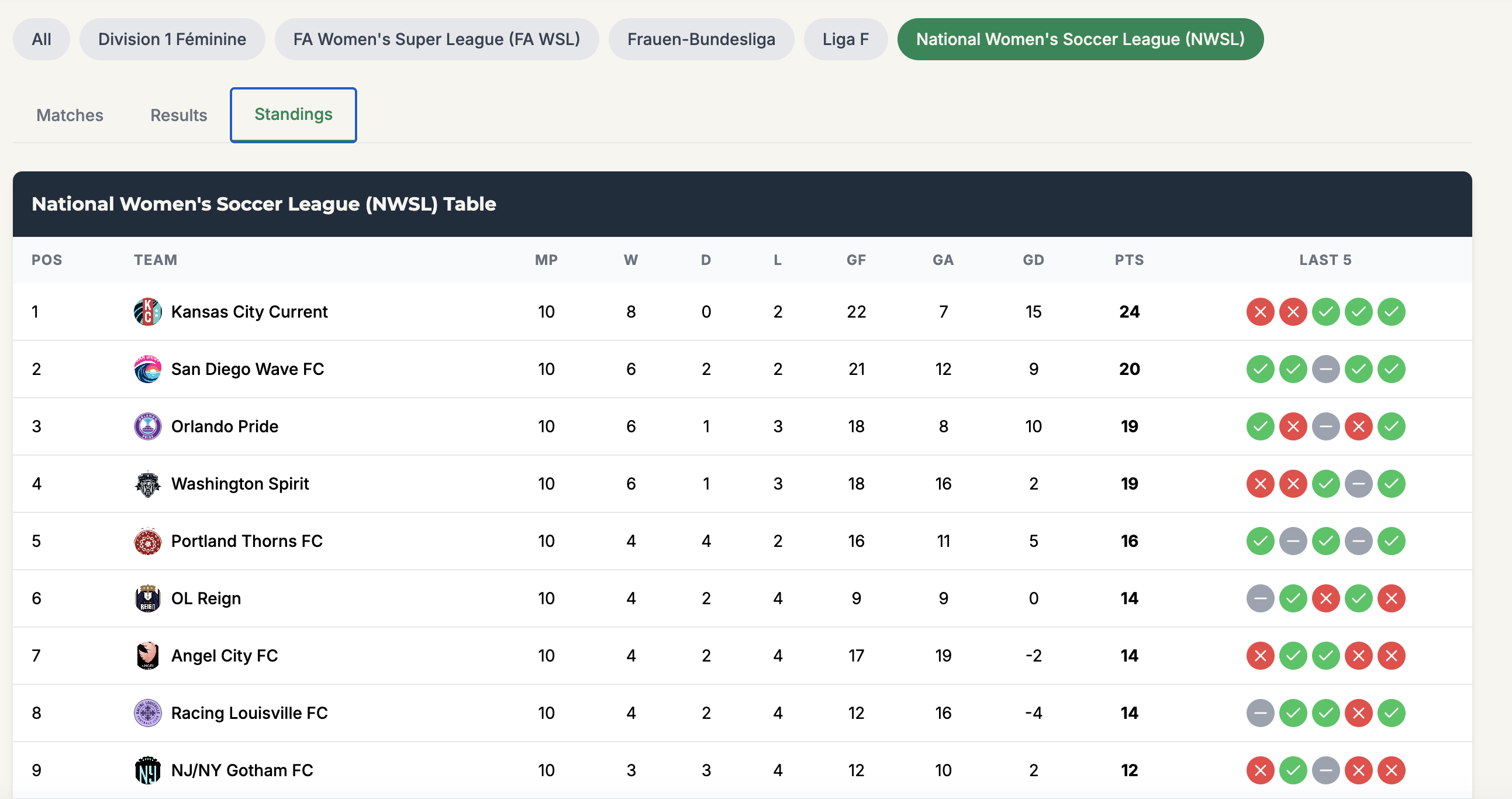1512x799 pixels.
Task: Click the Kansas City Current team name
Action: tap(250, 312)
